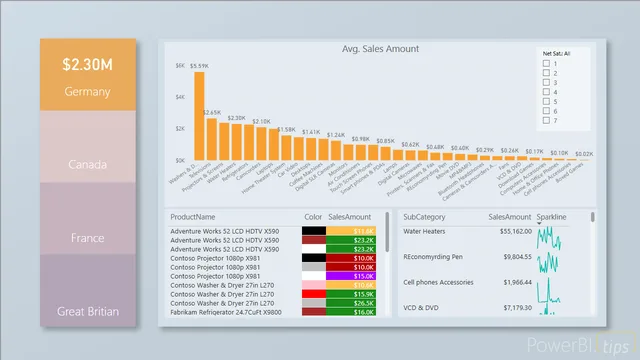The image size is (640, 360).
Task: Click the $1,966.44 sales value
Action: [x=518, y=282]
